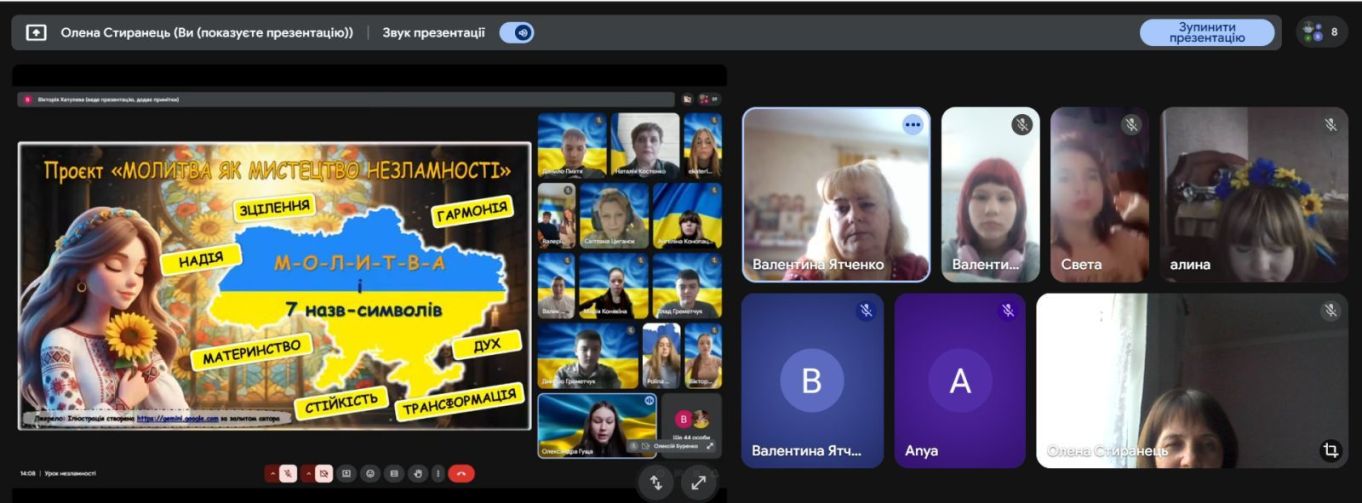Open more options on Валентина Ятченко's video tile
The height and width of the screenshot is (503, 1362).
912,125
